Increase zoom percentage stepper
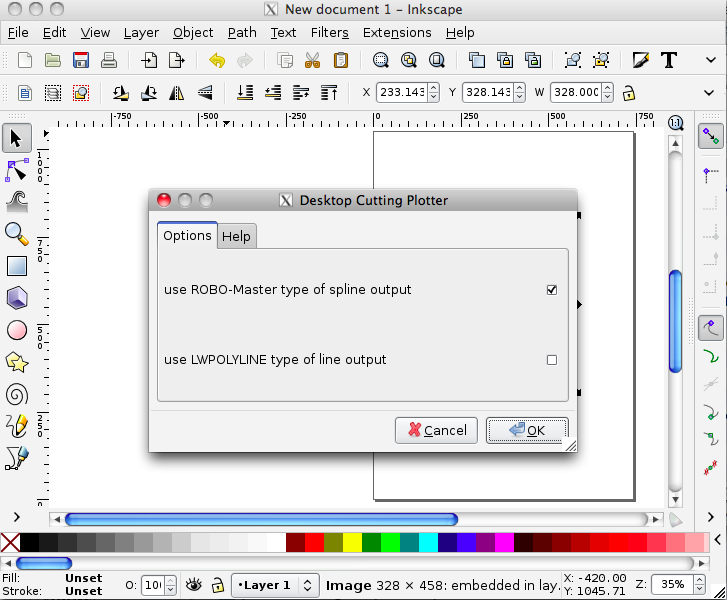Image resolution: width=727 pixels, height=600 pixels. pos(700,580)
